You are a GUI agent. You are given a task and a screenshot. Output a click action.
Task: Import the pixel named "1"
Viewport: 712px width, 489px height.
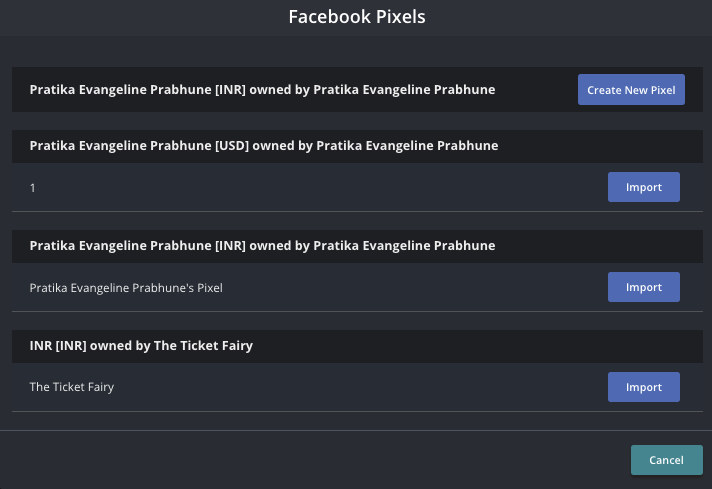click(643, 187)
